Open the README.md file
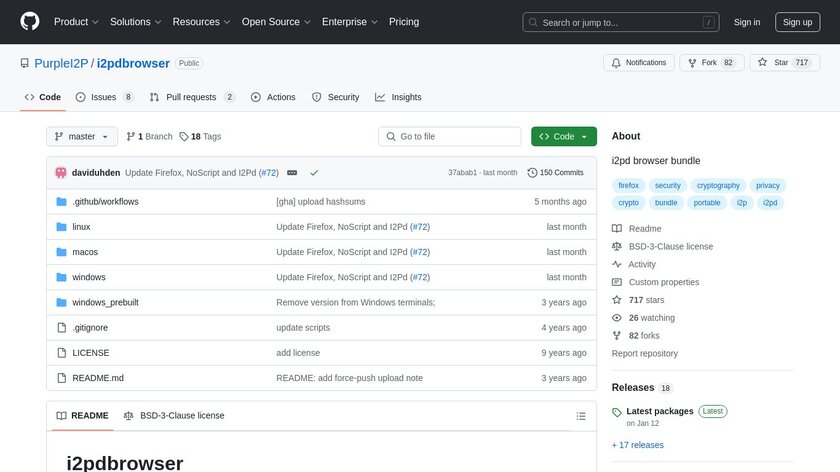 (x=98, y=378)
